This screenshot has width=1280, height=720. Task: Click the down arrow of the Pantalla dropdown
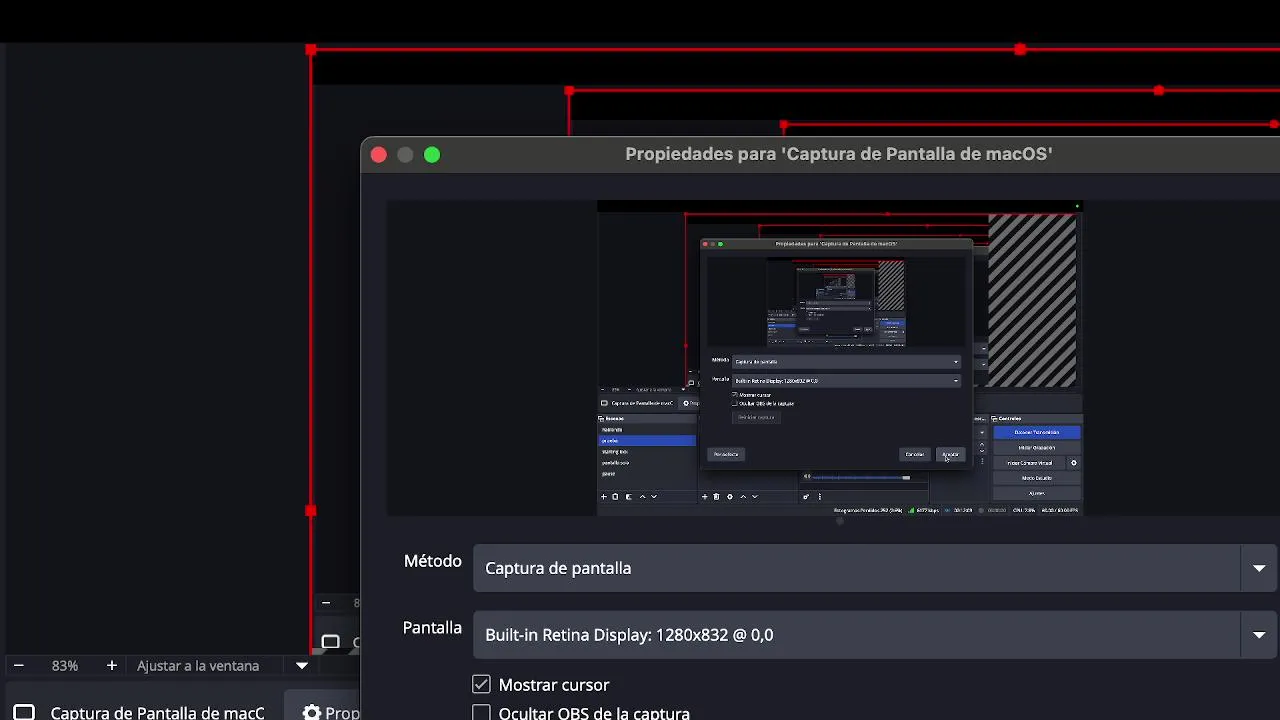(1259, 635)
